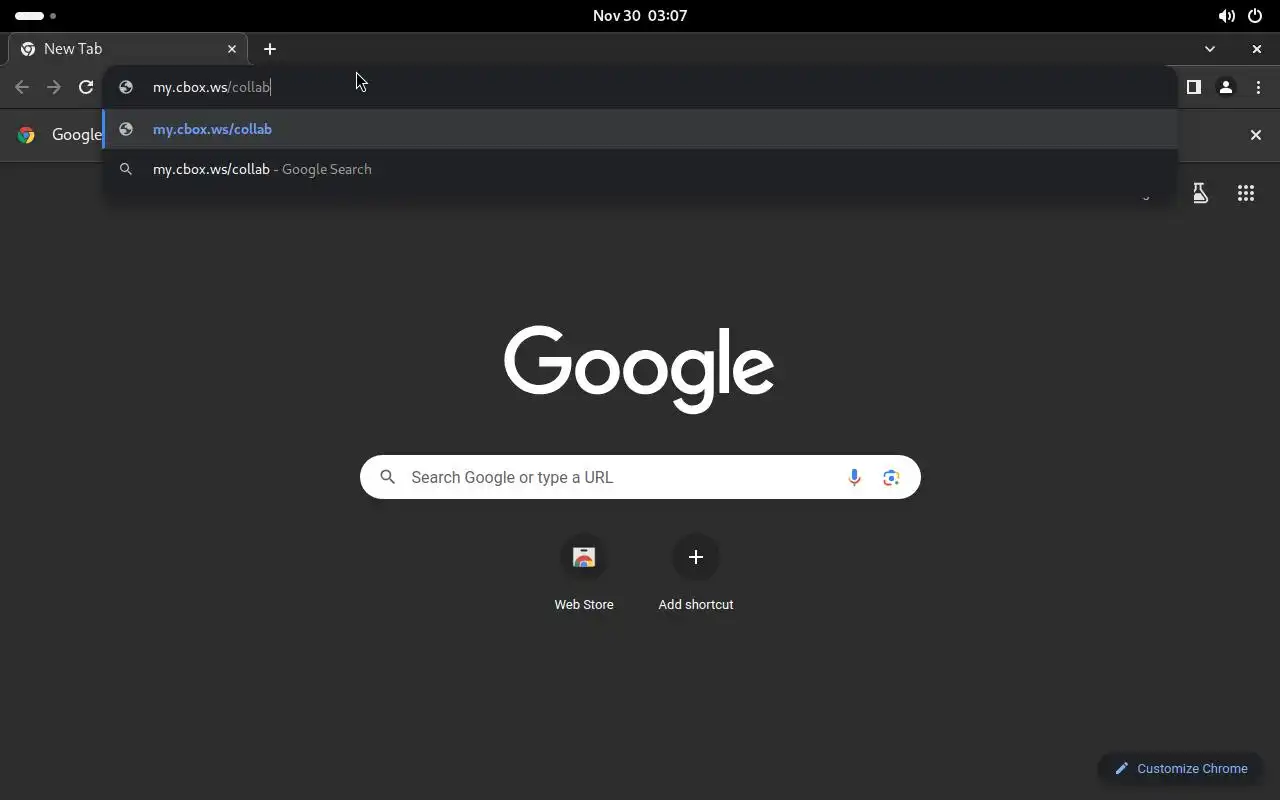Open the system volume indicator
Screen dimensions: 1280x800
1226,16
